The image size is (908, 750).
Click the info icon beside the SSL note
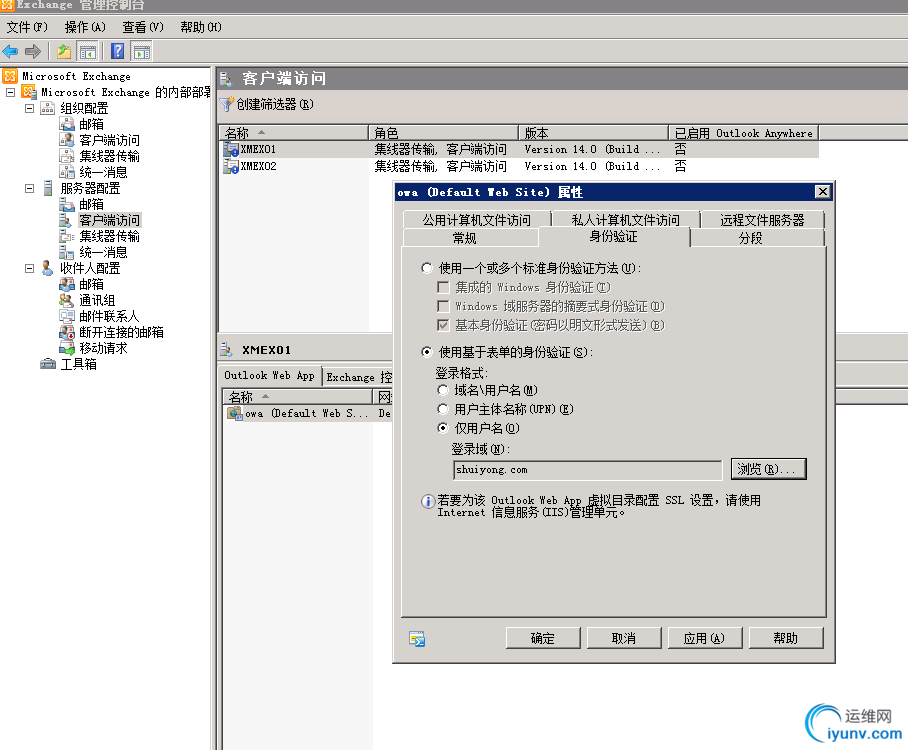tap(427, 502)
